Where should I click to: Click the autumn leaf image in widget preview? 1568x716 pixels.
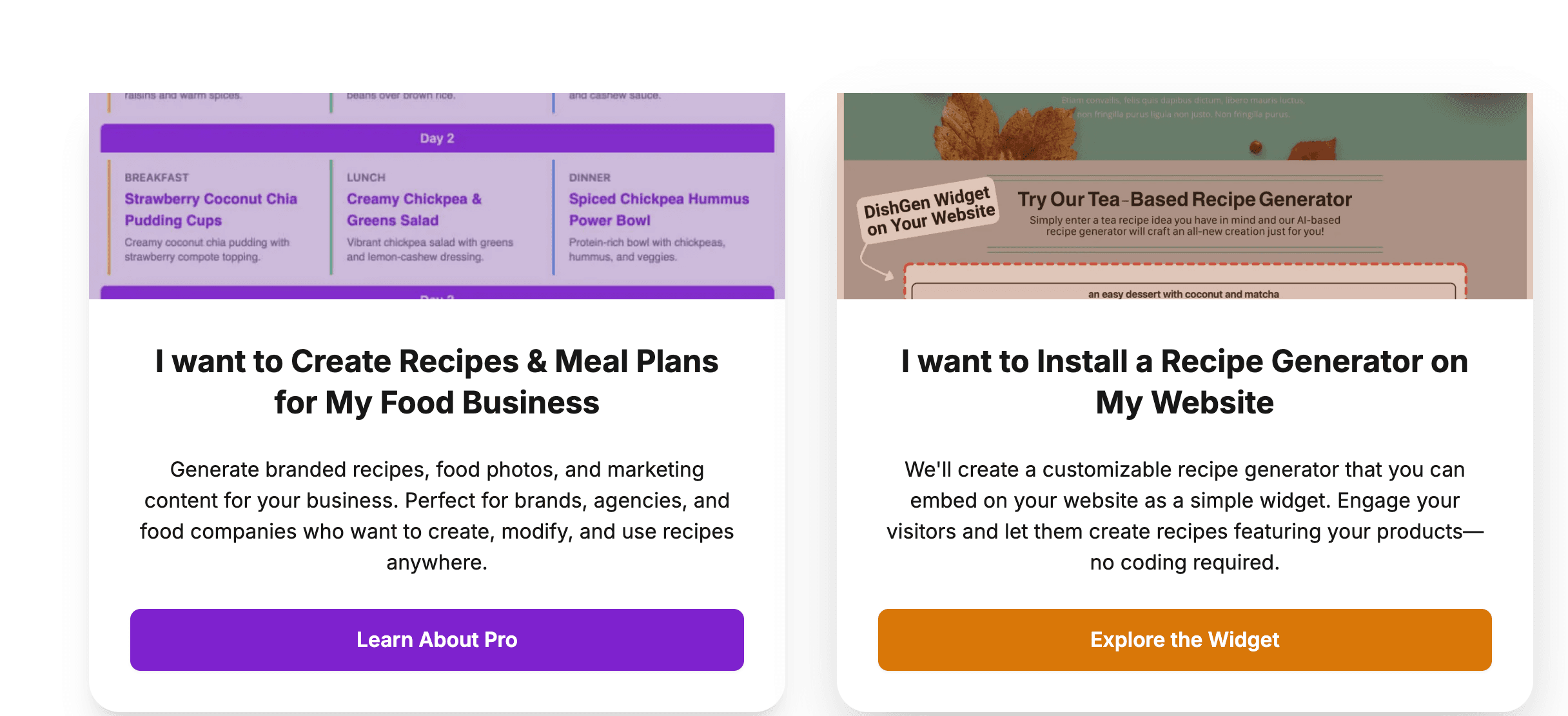tap(1006, 127)
